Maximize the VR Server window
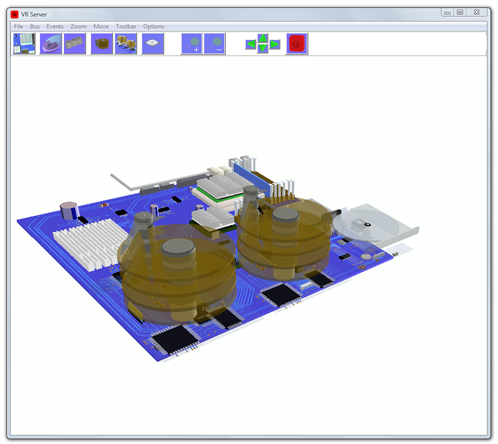Image resolution: width=498 pixels, height=444 pixels. point(460,12)
